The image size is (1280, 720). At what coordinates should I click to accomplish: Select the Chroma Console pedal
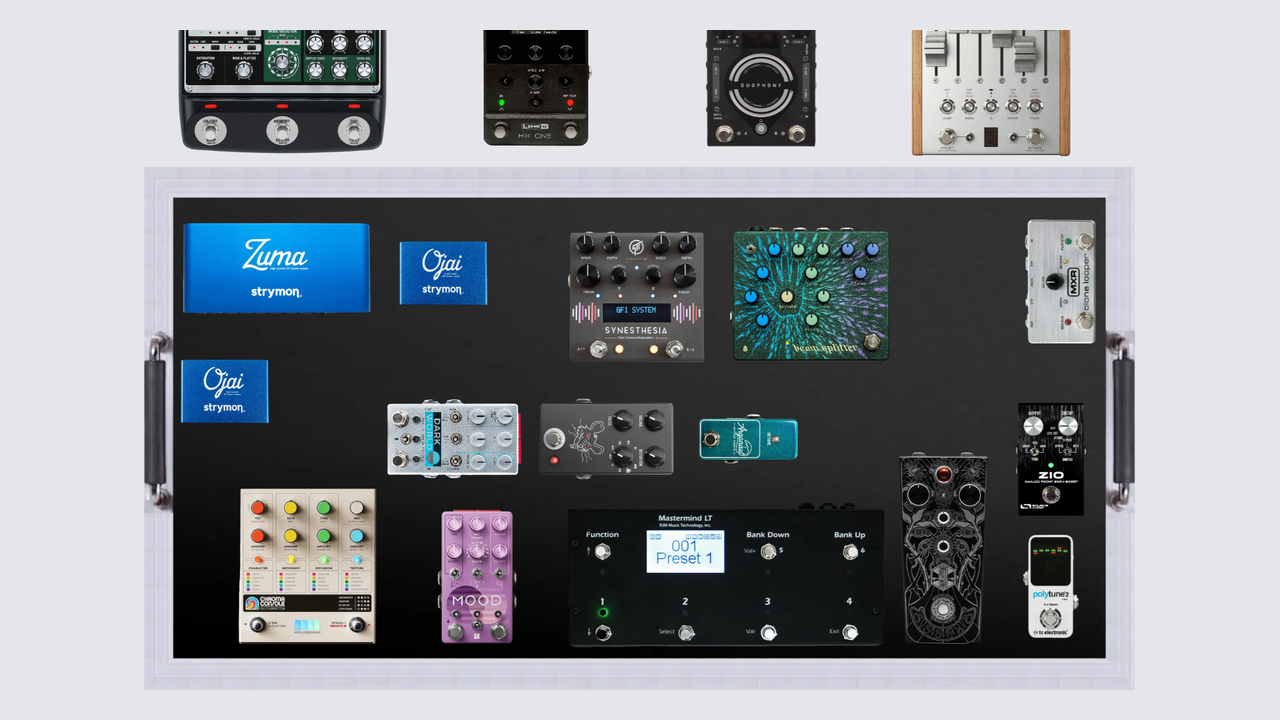click(x=307, y=566)
